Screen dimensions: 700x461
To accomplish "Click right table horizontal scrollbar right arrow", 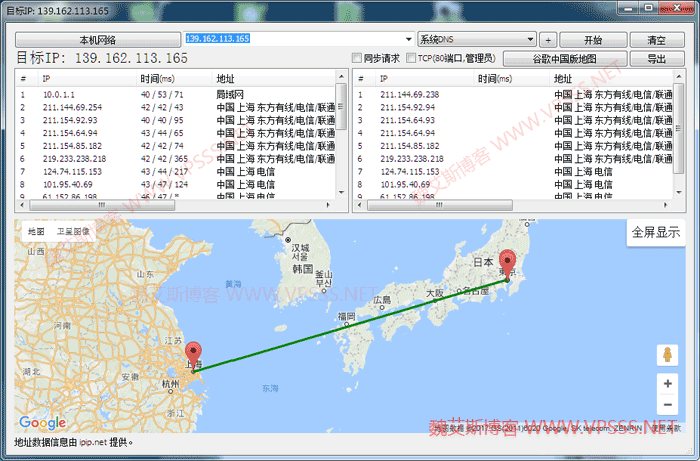I will pyautogui.click(x=666, y=205).
